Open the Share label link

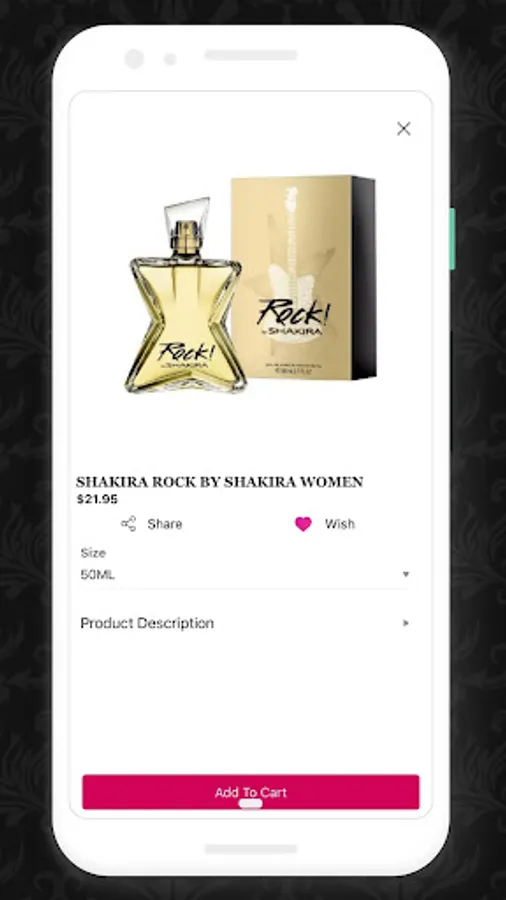coord(165,523)
